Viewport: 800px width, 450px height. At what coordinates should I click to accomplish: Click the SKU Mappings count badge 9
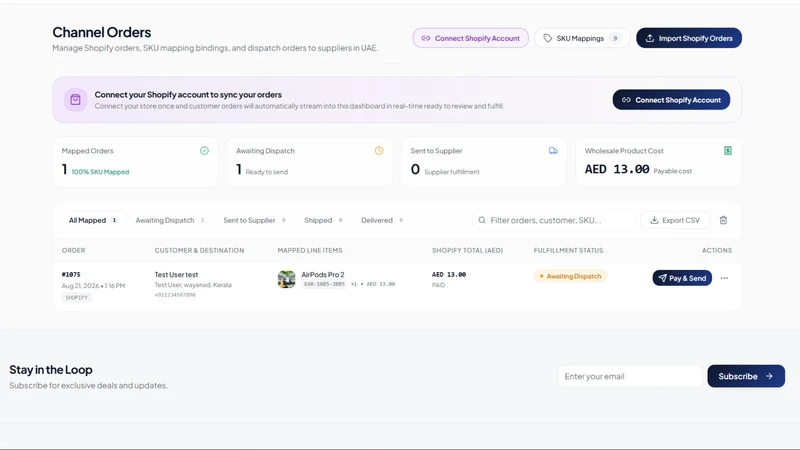pos(615,38)
